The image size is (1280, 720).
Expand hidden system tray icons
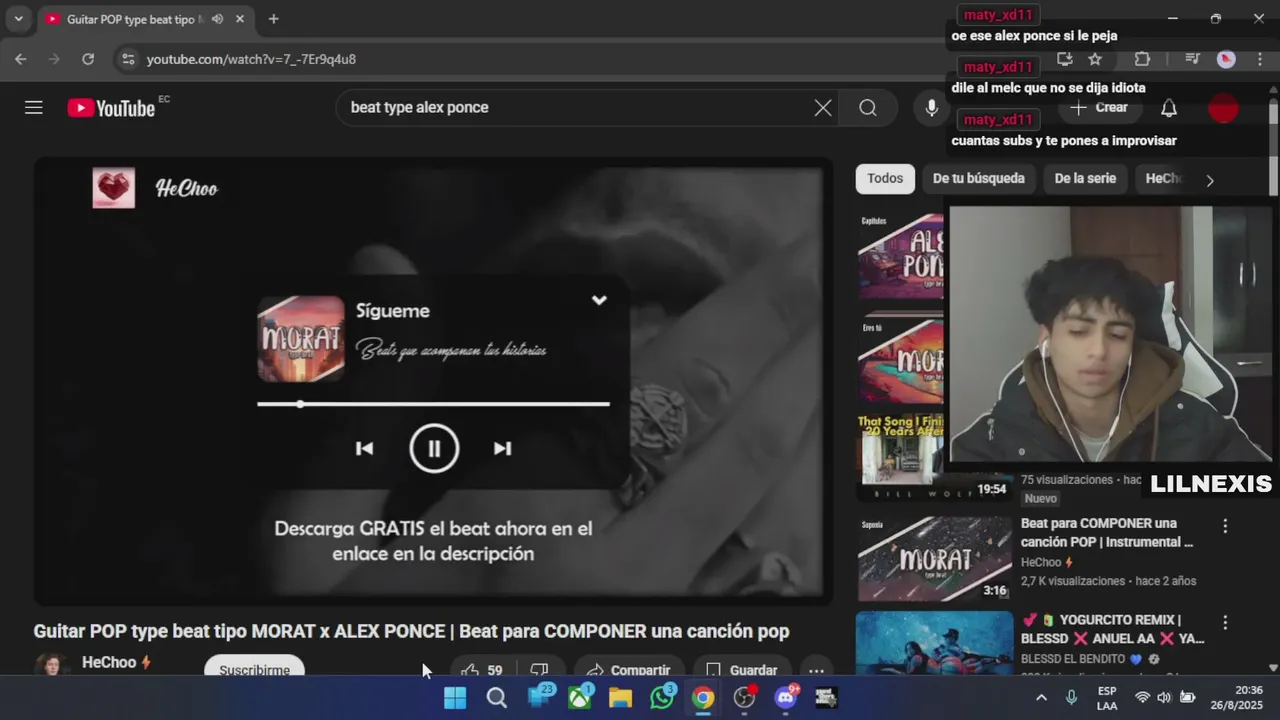click(x=1041, y=698)
